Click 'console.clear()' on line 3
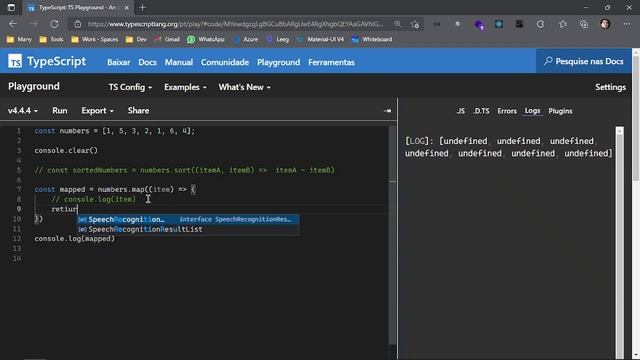The height and width of the screenshot is (360, 640). click(x=66, y=151)
